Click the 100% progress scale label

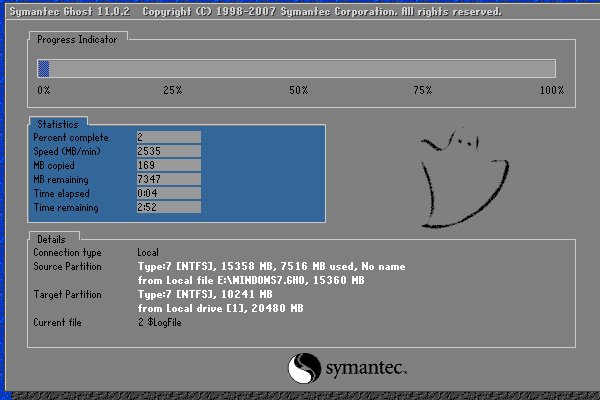(x=552, y=90)
